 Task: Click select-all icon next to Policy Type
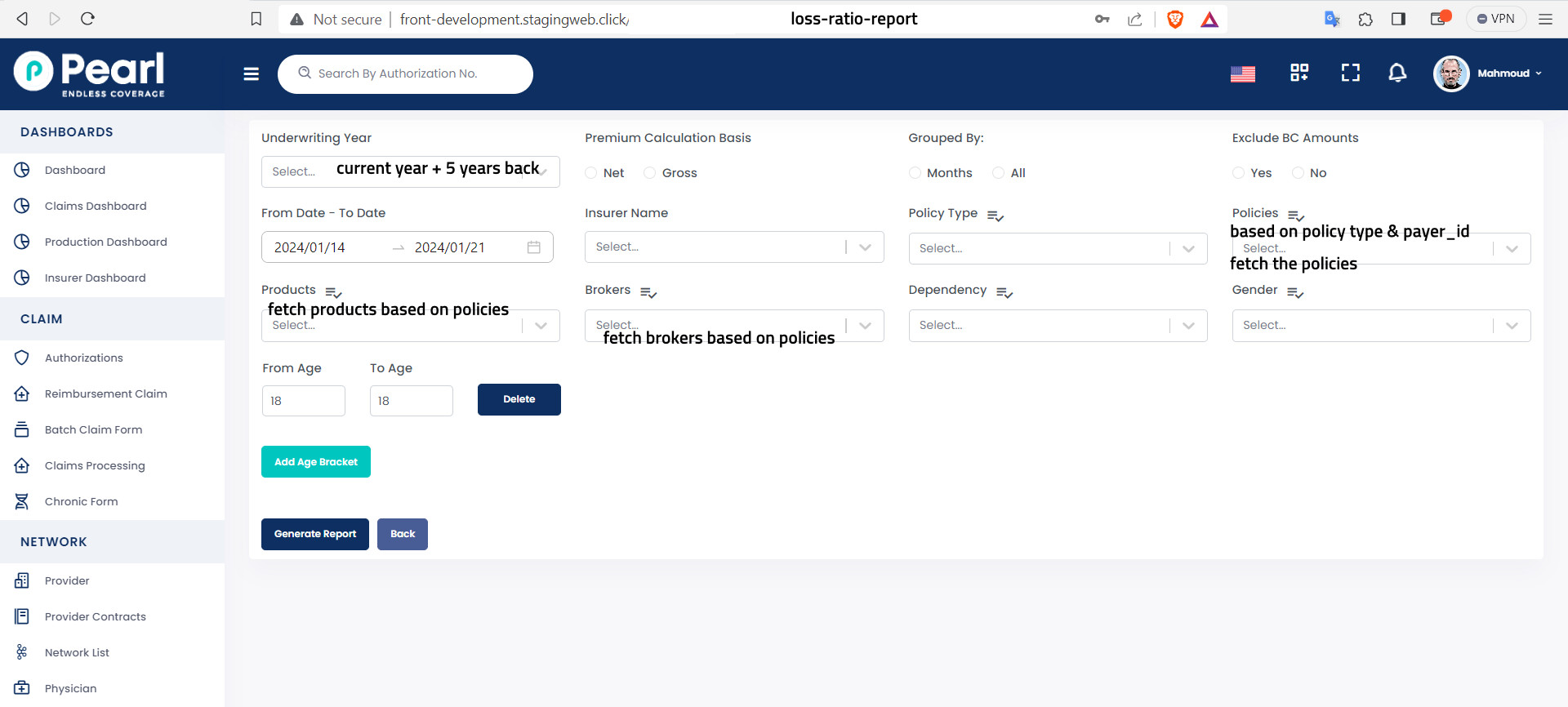point(995,216)
